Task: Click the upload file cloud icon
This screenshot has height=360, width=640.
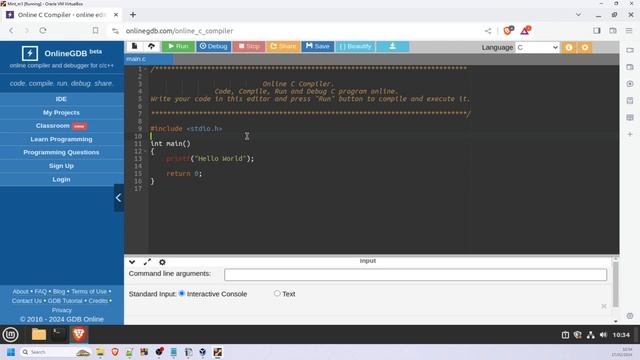Action: pyautogui.click(x=151, y=46)
